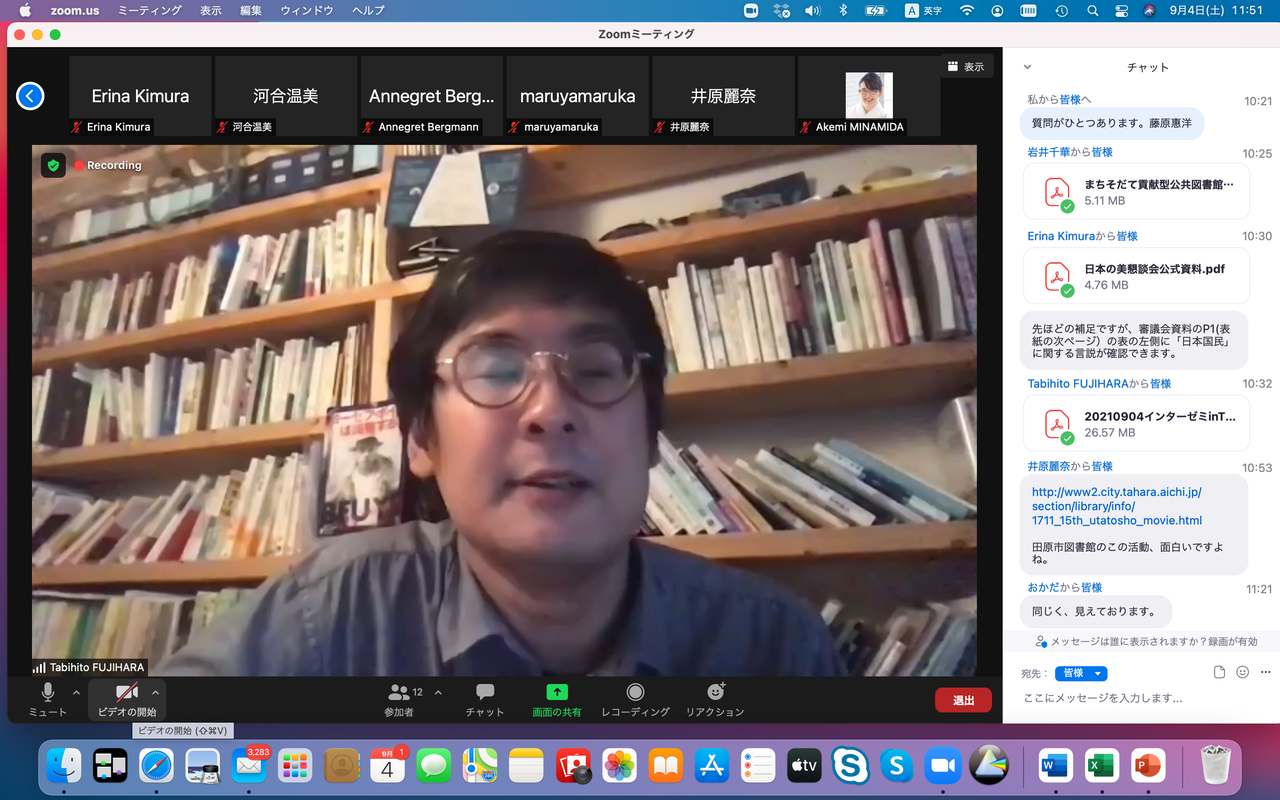Open the emoji picker in chat

(x=1242, y=673)
